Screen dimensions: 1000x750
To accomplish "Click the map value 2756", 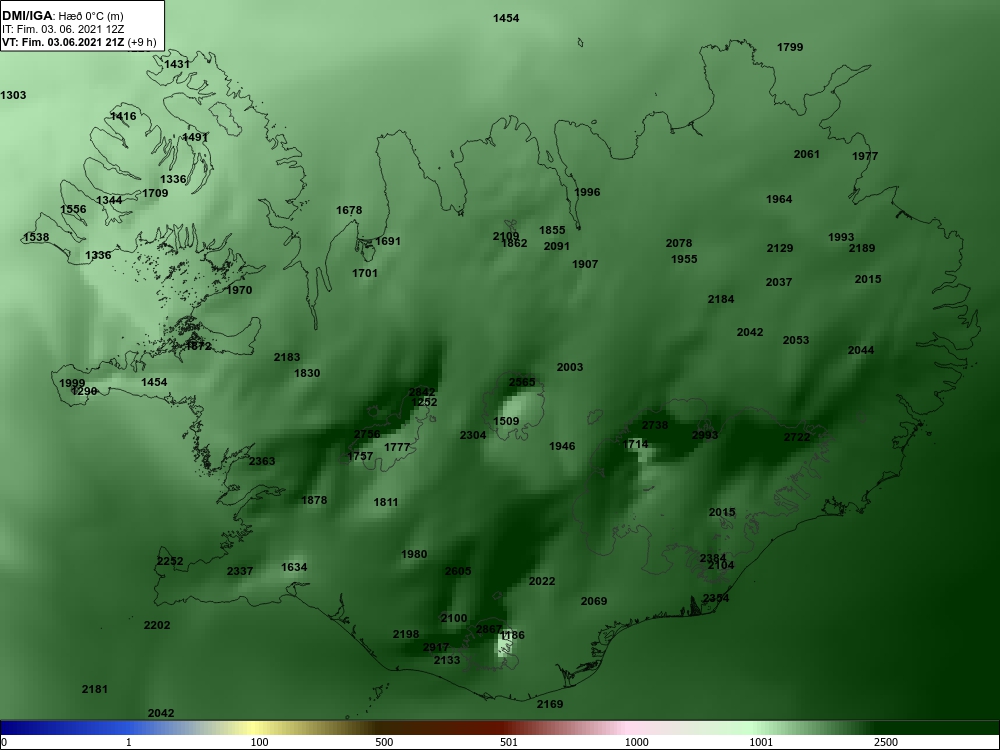I will [367, 434].
